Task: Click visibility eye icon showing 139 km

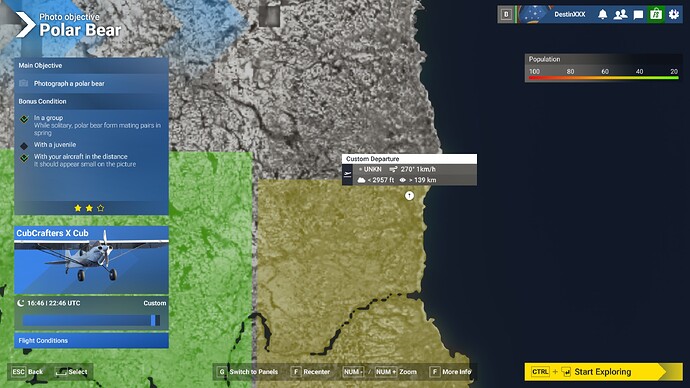Action: (x=402, y=180)
